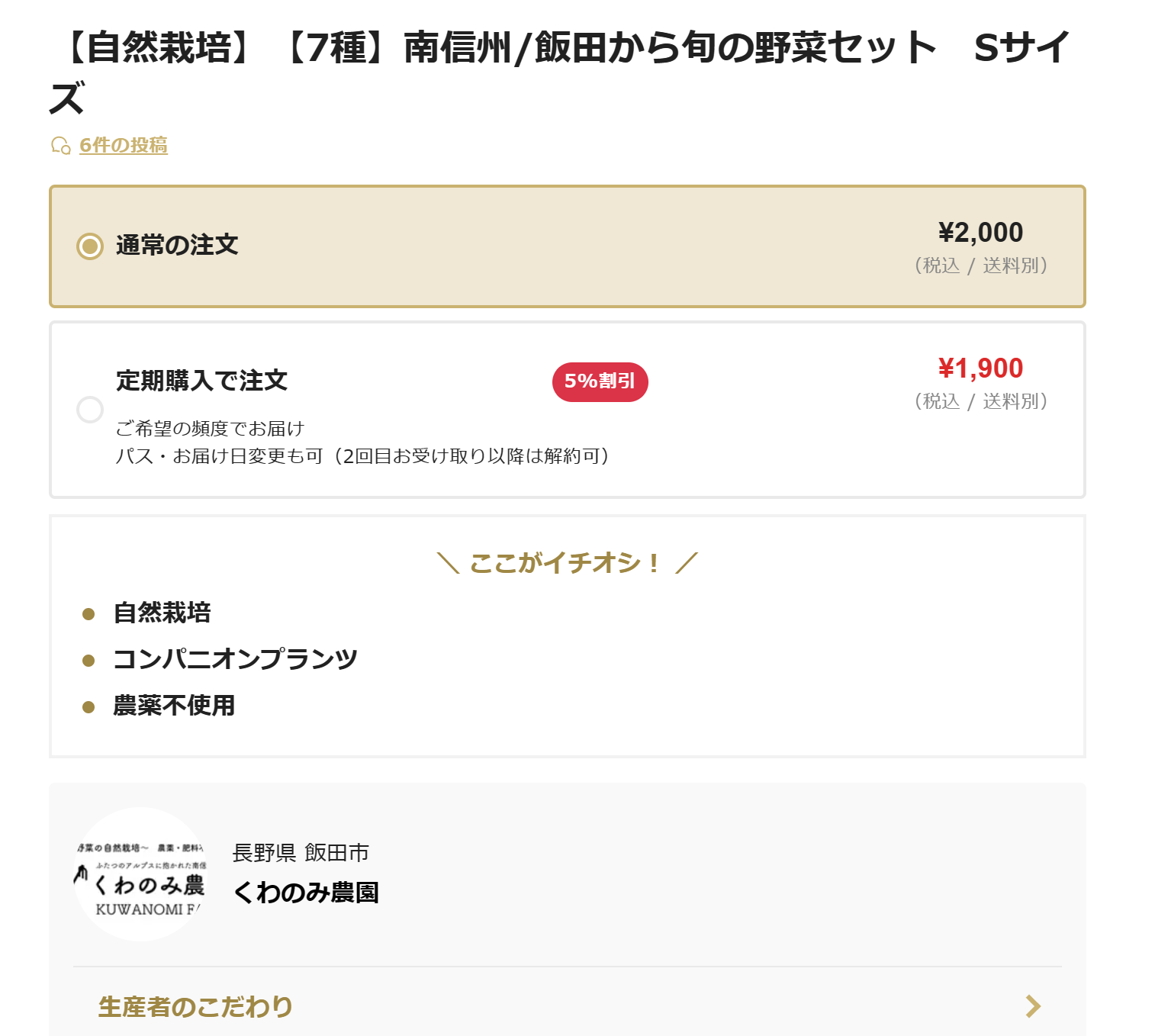Image resolution: width=1155 pixels, height=1036 pixels.
Task: Click the red 5%割引 badge
Action: pyautogui.click(x=600, y=381)
